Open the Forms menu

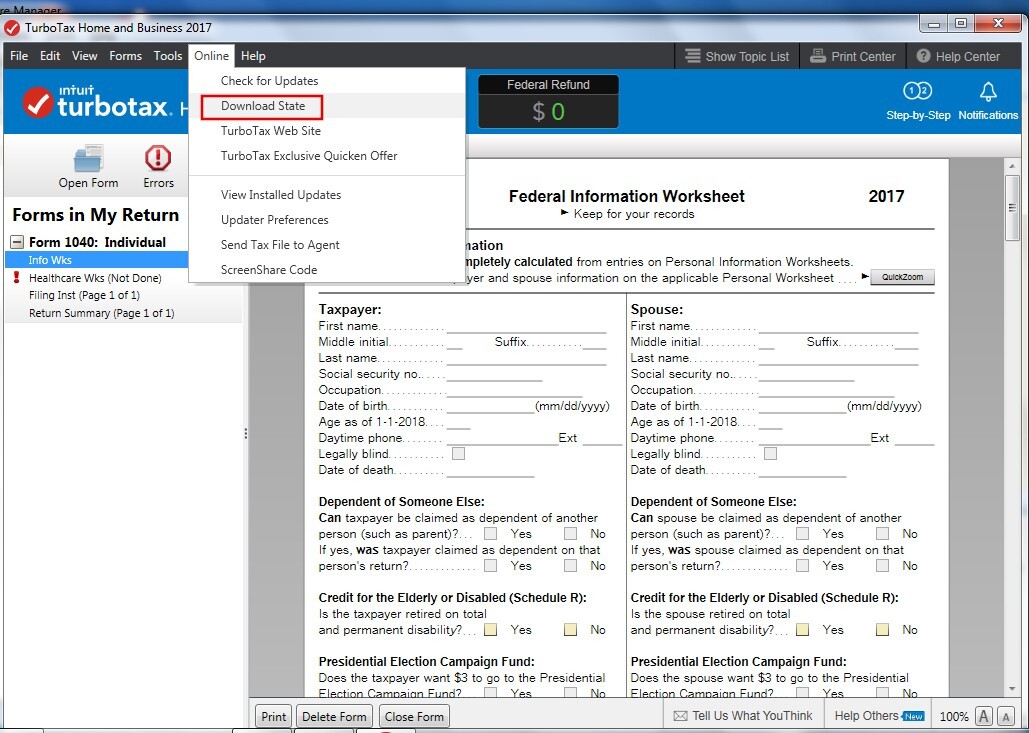tap(125, 56)
